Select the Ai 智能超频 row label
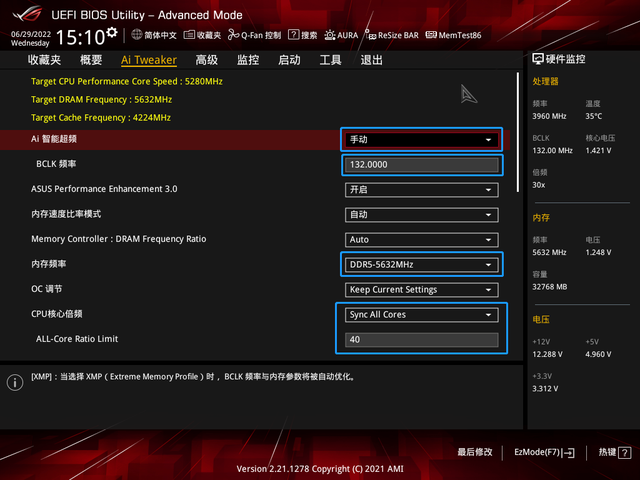Viewport: 640px width, 480px height. pyautogui.click(x=54, y=139)
